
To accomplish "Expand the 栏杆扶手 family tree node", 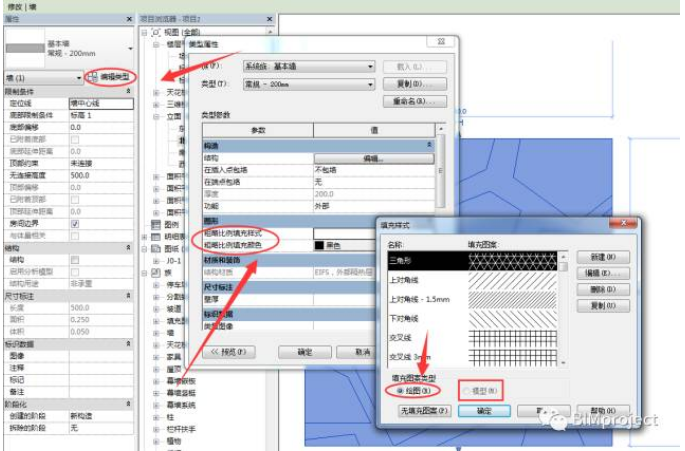I will pos(156,429).
